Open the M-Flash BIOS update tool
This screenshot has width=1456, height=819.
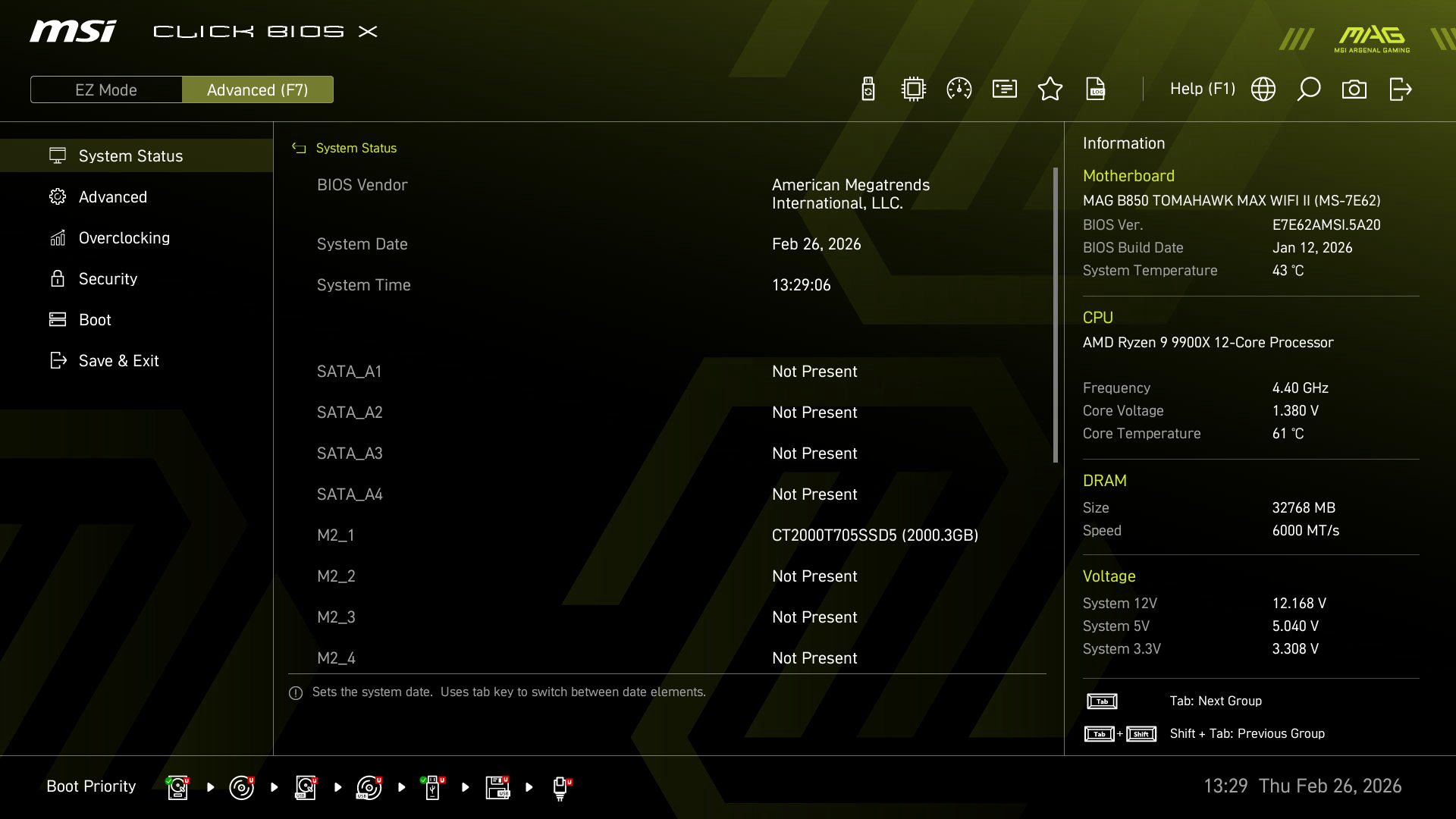click(x=867, y=89)
